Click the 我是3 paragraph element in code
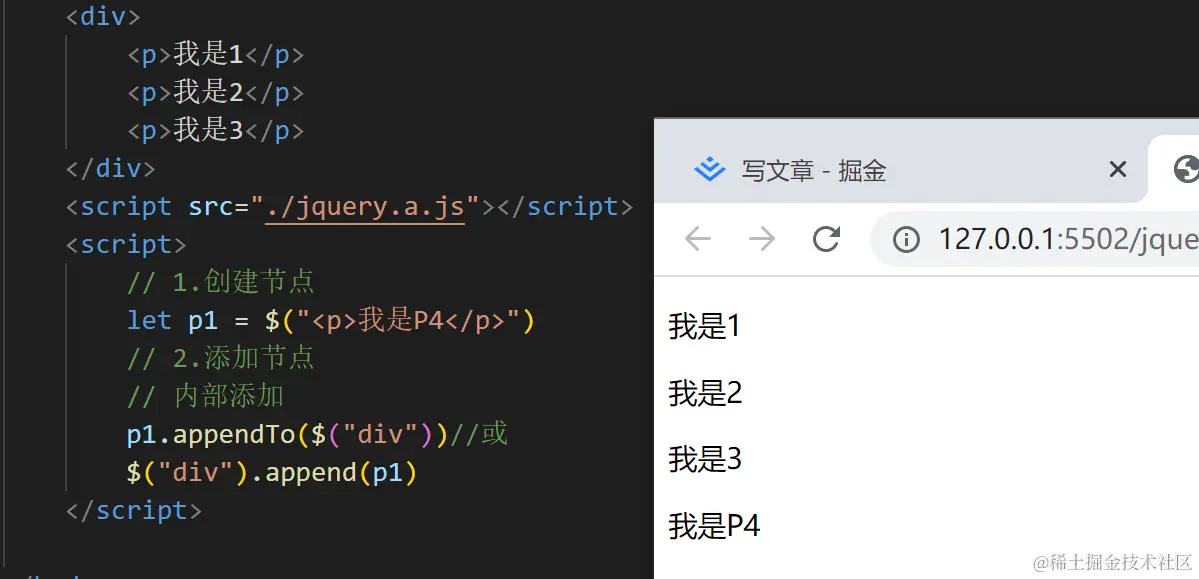This screenshot has width=1199, height=579. tap(215, 130)
